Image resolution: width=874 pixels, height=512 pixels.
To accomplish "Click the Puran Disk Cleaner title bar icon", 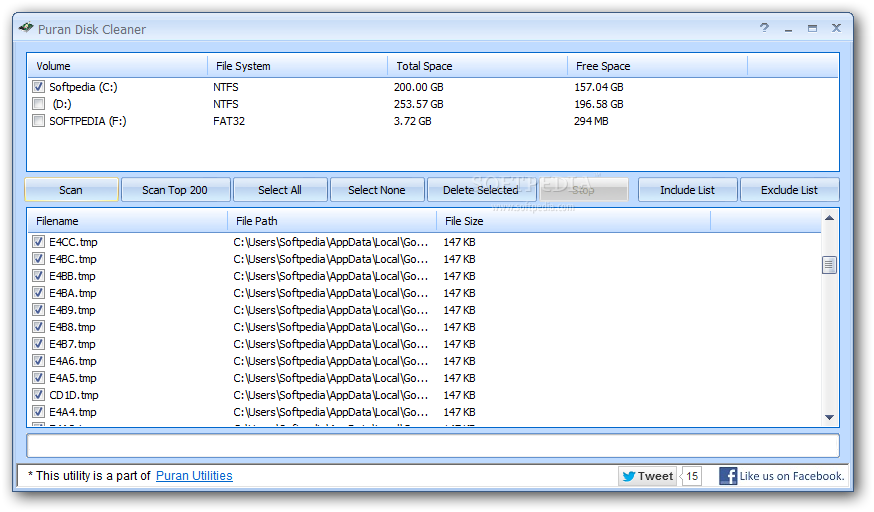I will click(x=26, y=28).
